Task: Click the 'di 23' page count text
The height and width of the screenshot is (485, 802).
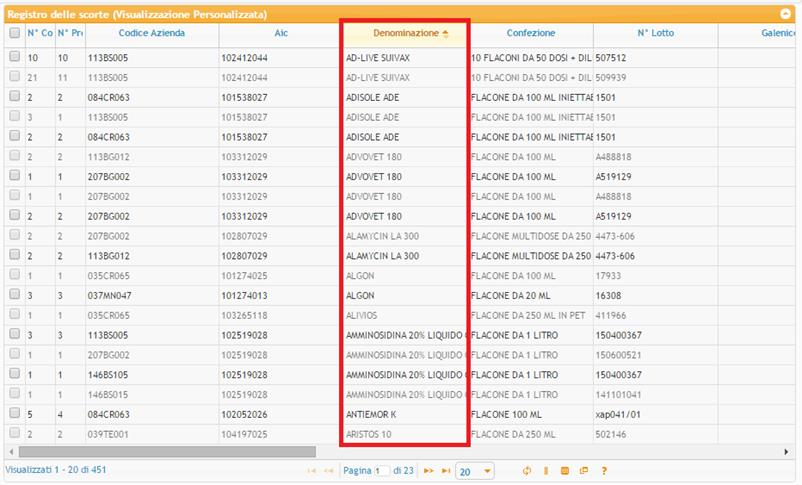Action: 403,471
